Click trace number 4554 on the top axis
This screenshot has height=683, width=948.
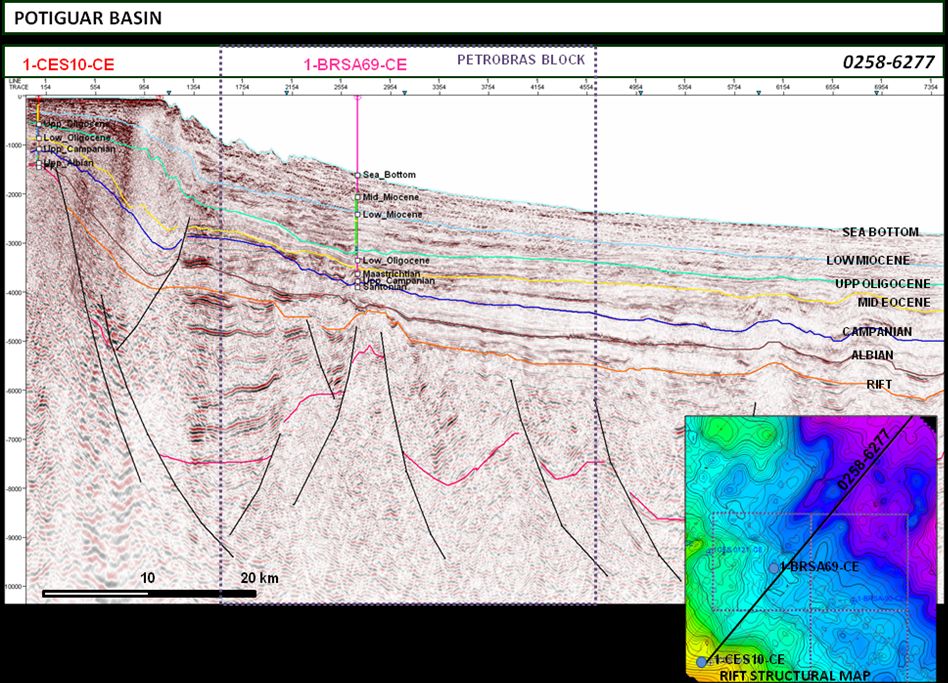tap(585, 88)
